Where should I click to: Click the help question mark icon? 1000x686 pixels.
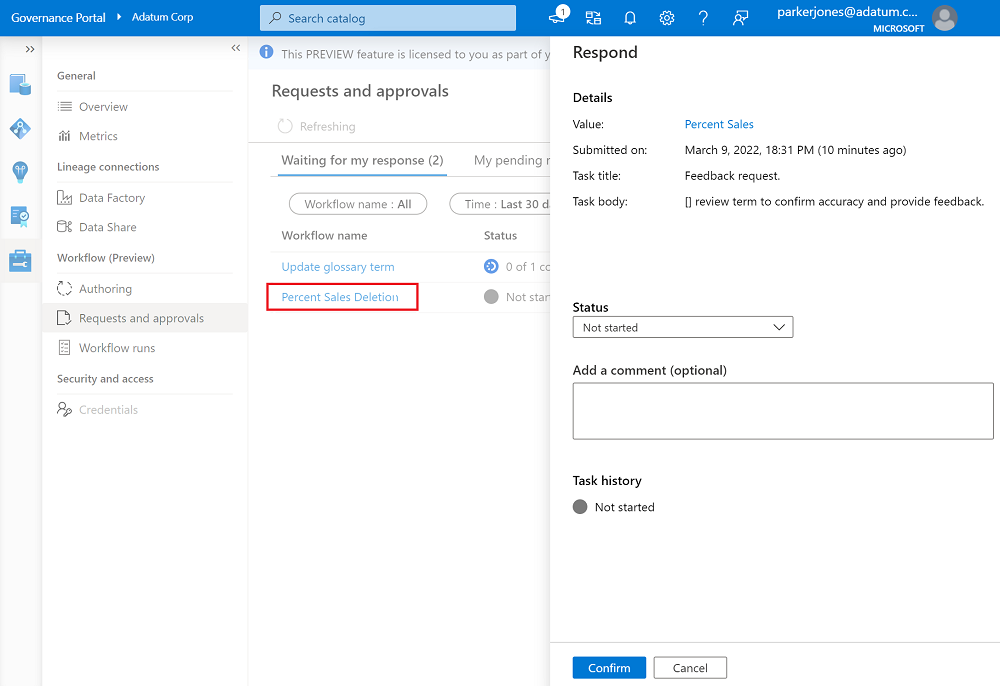(x=703, y=18)
